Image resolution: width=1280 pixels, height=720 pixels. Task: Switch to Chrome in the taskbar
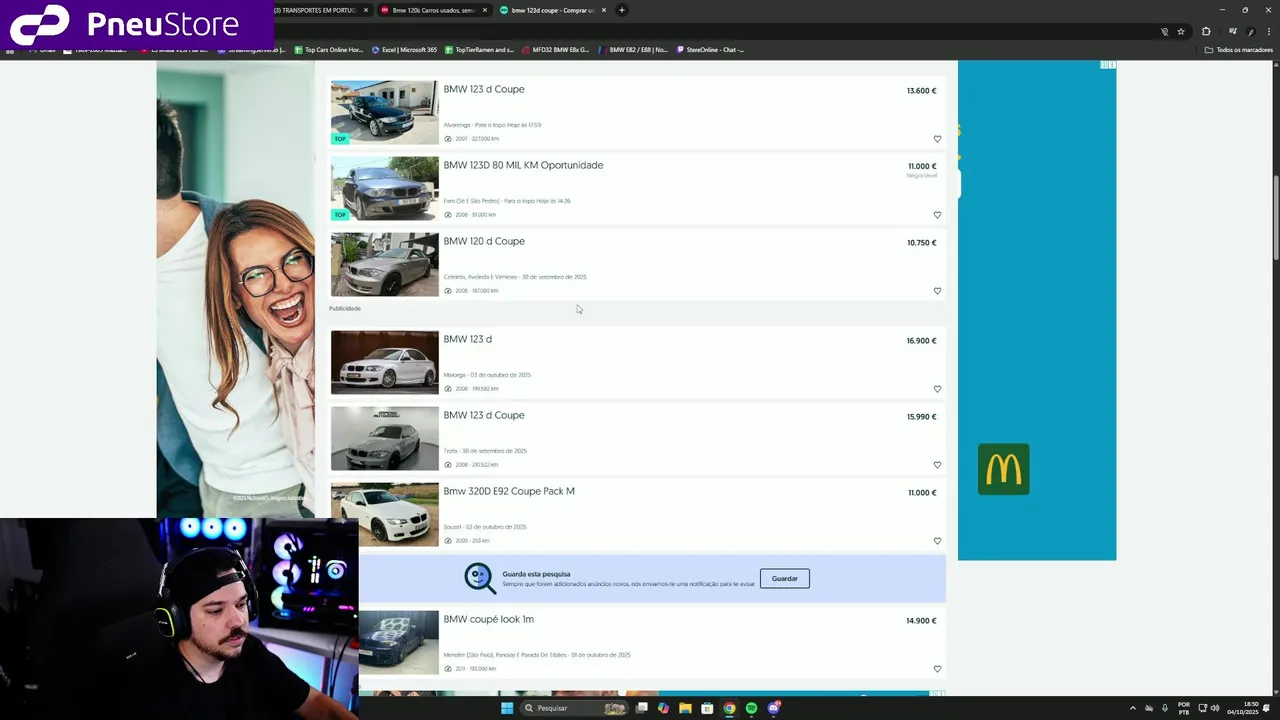click(729, 708)
